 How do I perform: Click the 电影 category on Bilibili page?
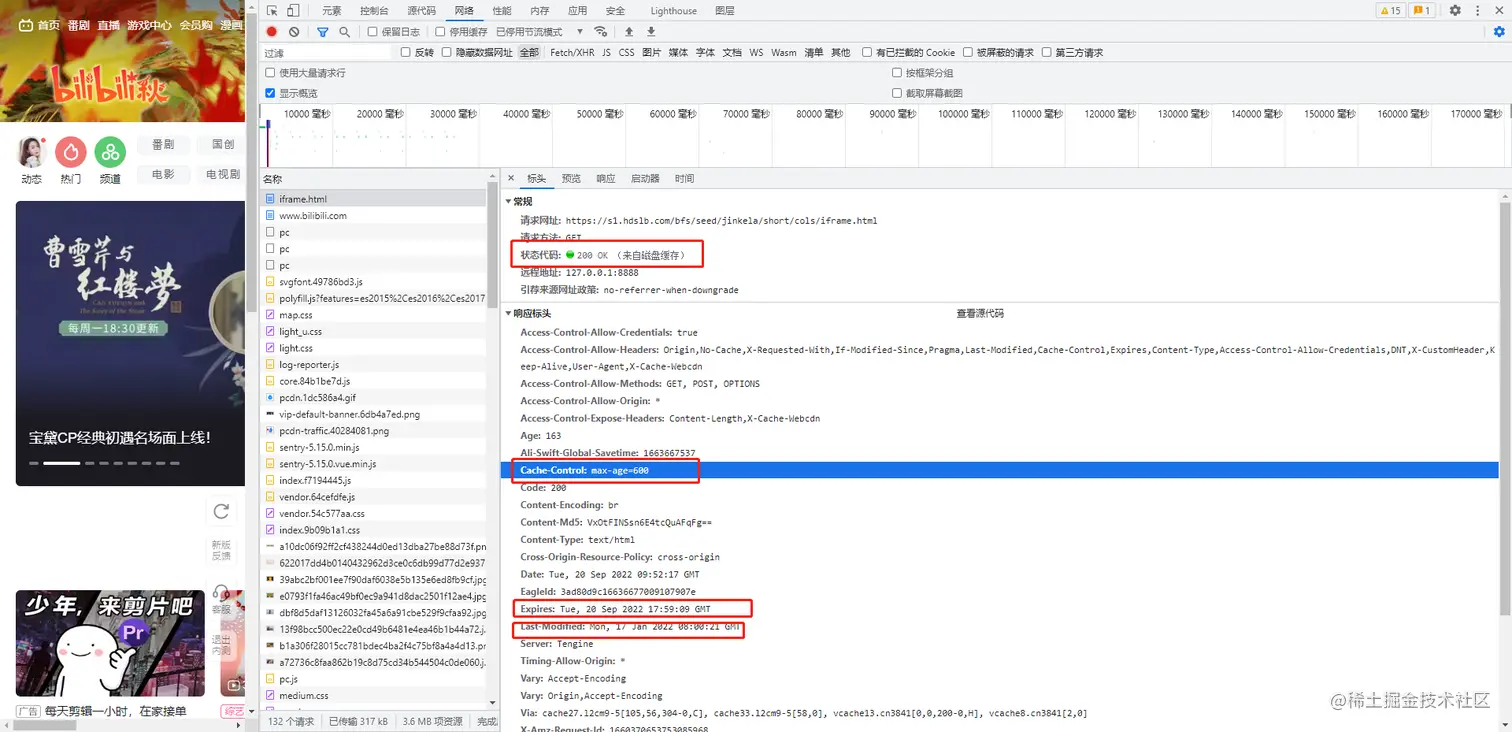point(163,174)
